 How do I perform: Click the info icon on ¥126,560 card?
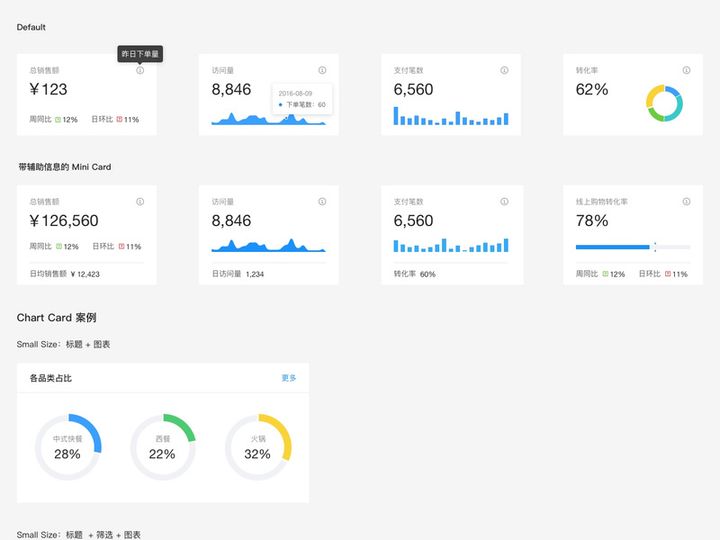140,202
